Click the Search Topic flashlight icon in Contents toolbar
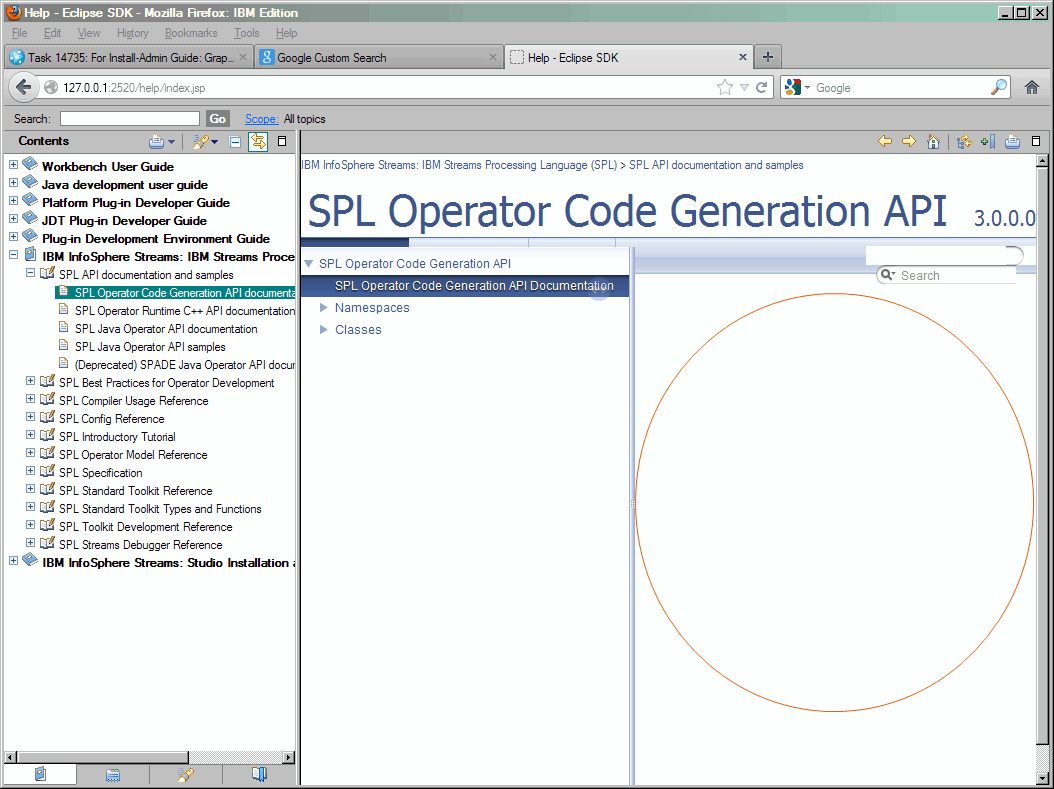Screen dimensions: 1054x789 tap(200, 141)
